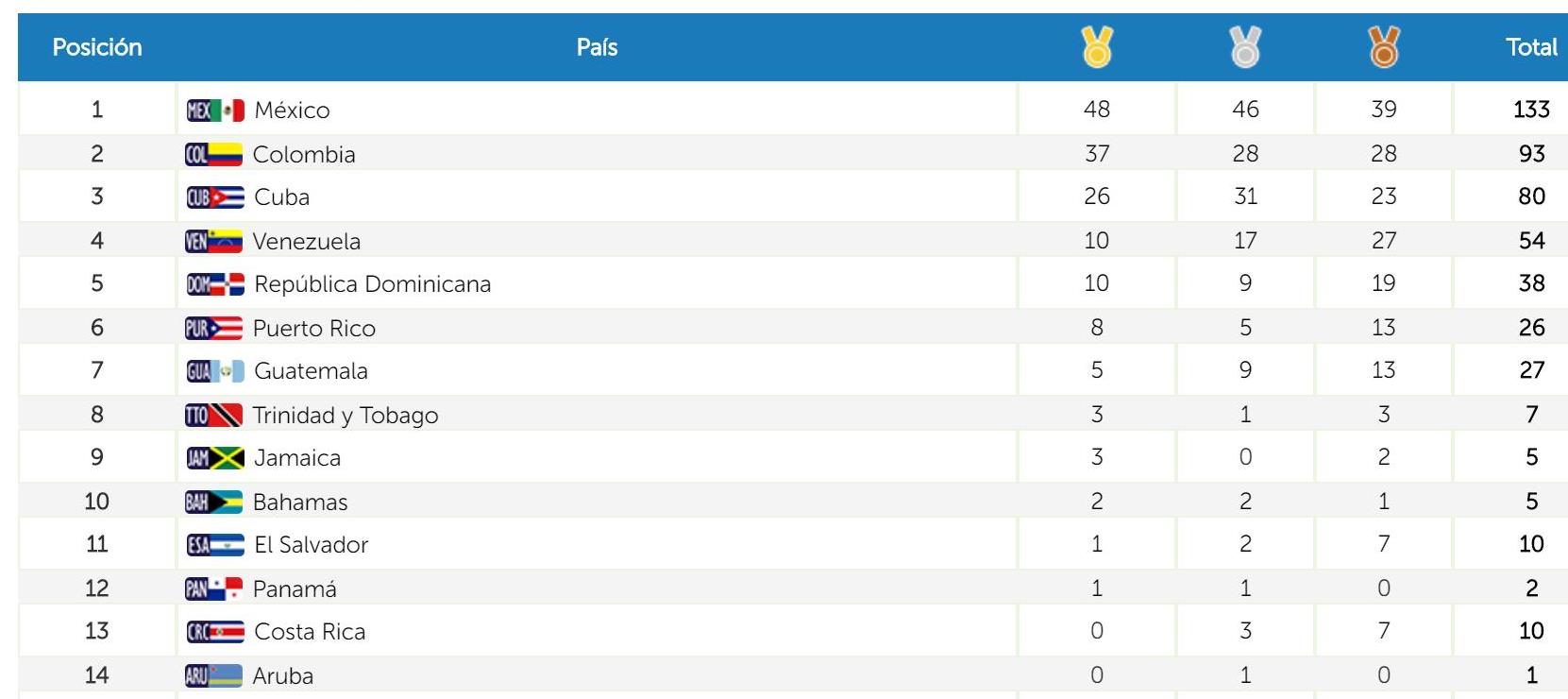Screen dimensions: 1568x699
Task: Click the gold medal header icon
Action: pos(1097,46)
